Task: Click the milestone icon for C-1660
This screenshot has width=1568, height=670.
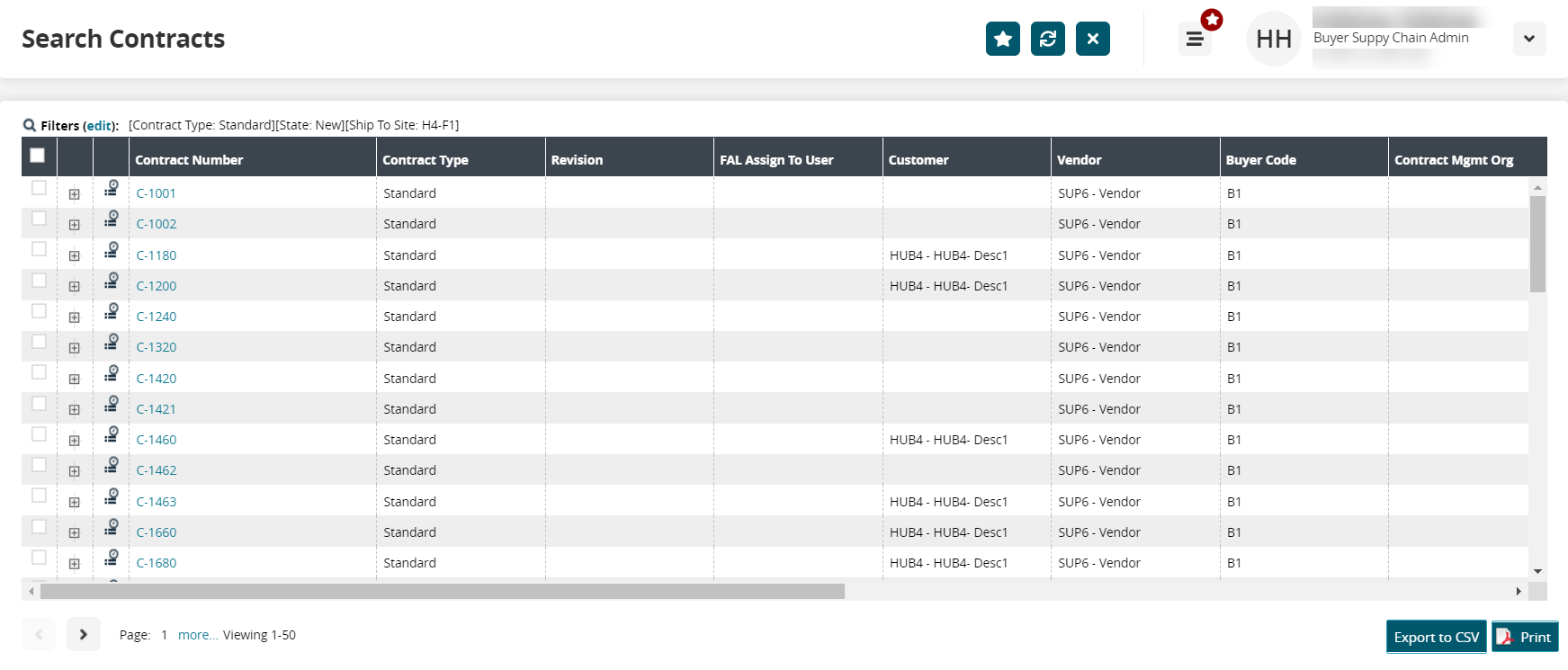Action: pyautogui.click(x=112, y=527)
